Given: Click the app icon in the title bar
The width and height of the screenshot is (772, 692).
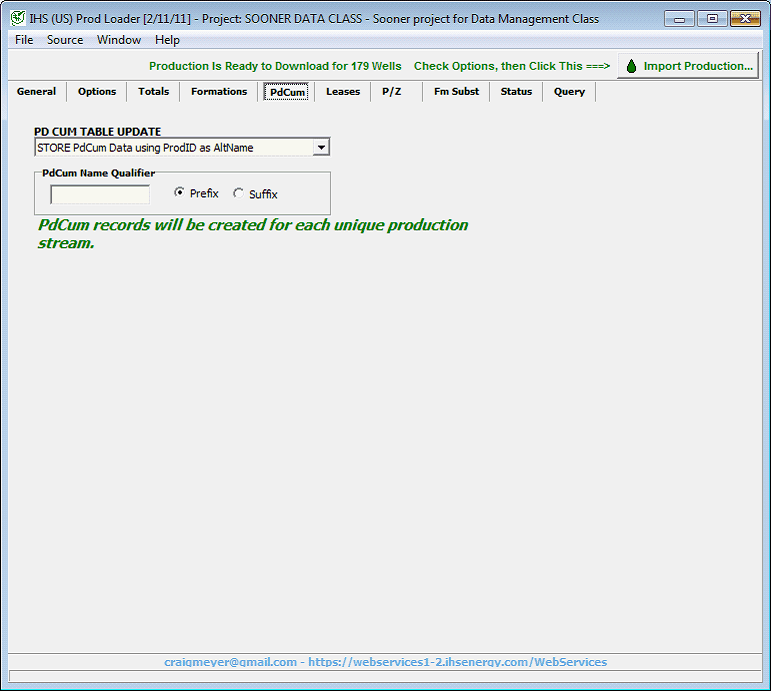Looking at the screenshot, I should coord(17,18).
